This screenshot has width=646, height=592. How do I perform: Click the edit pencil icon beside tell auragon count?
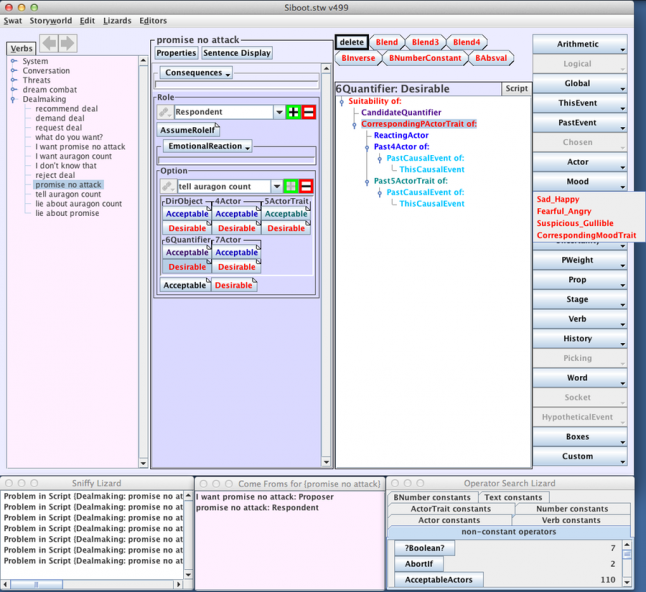(x=168, y=187)
